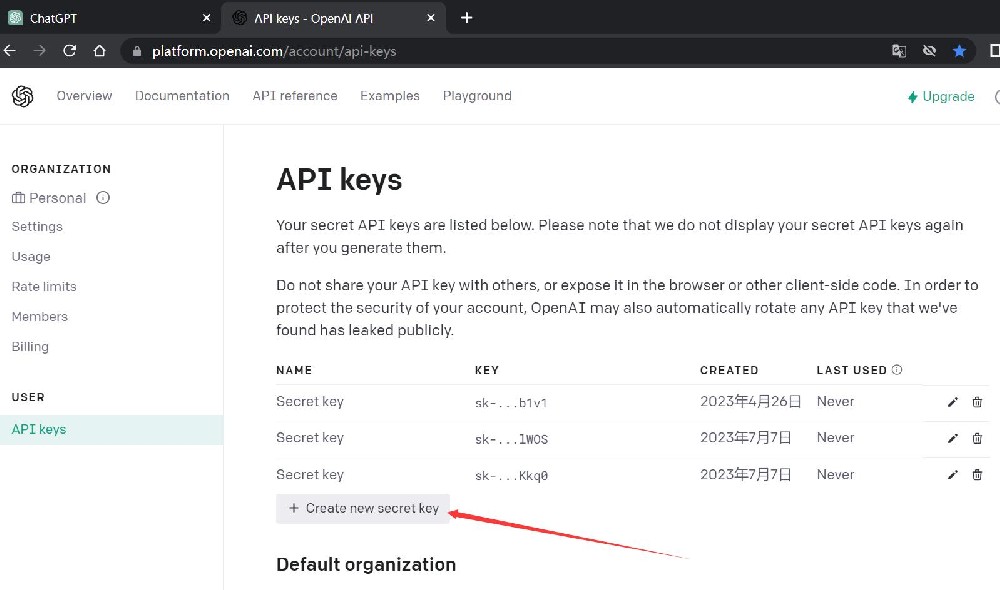Click the API keys page heading
The width and height of the screenshot is (1000, 590).
pos(339,180)
